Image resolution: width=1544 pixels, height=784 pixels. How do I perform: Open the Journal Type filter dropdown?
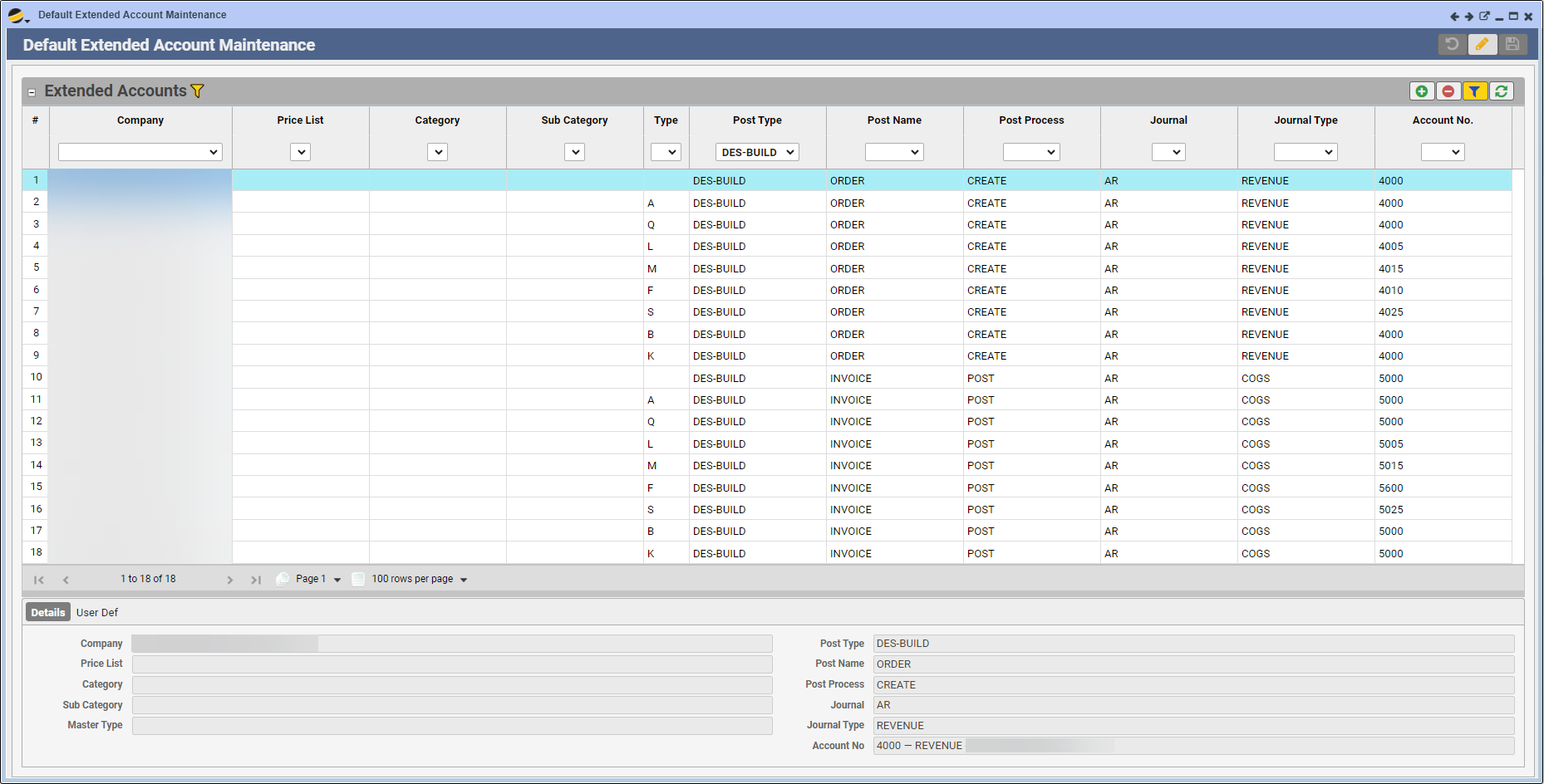[x=1306, y=152]
